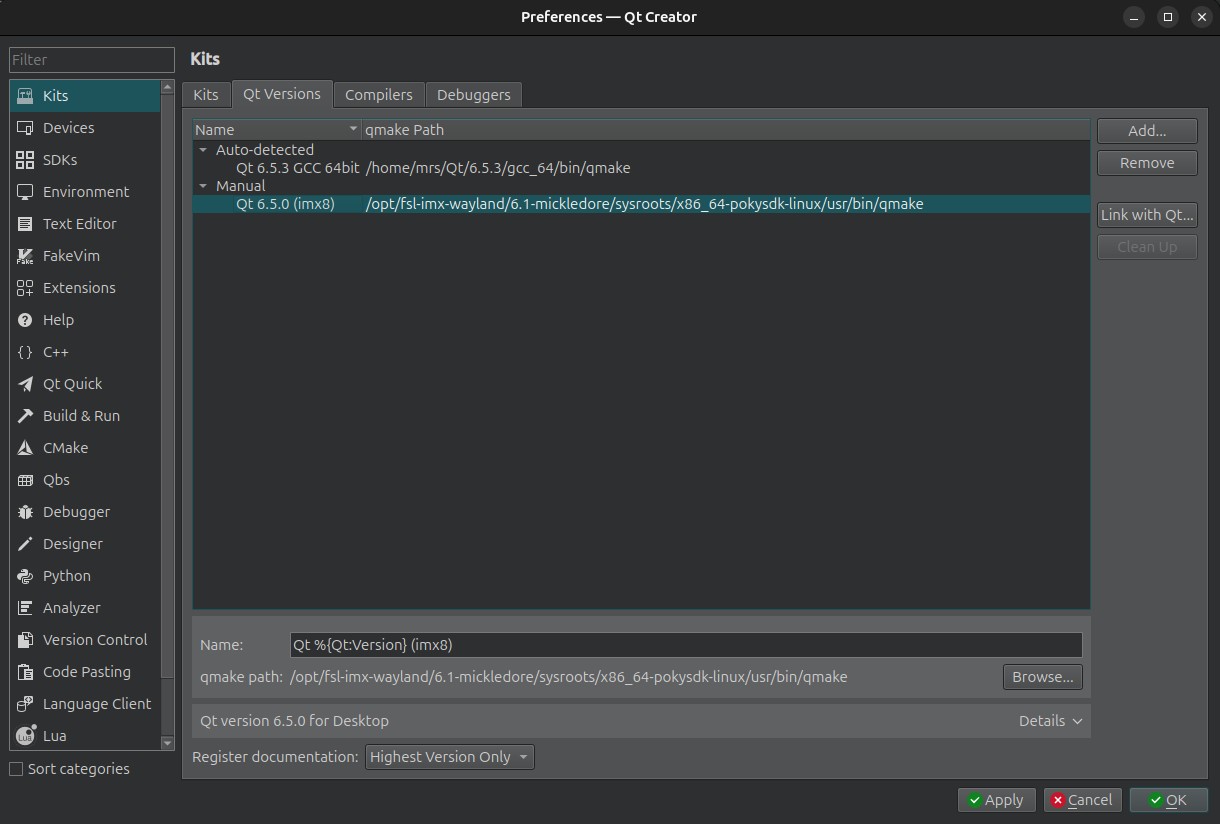1220x824 pixels.
Task: Collapse the Manual tree group
Action: [x=203, y=186]
